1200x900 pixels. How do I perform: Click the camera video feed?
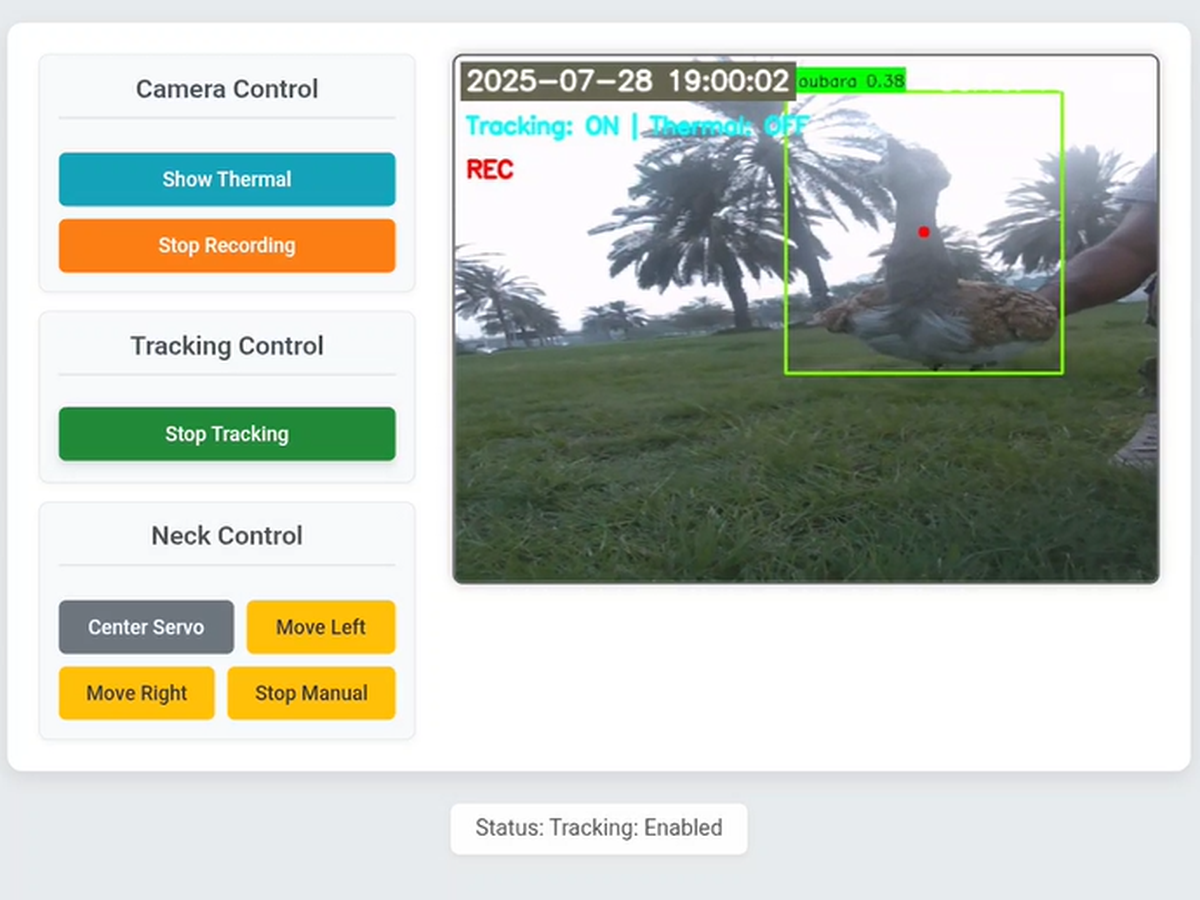(806, 319)
